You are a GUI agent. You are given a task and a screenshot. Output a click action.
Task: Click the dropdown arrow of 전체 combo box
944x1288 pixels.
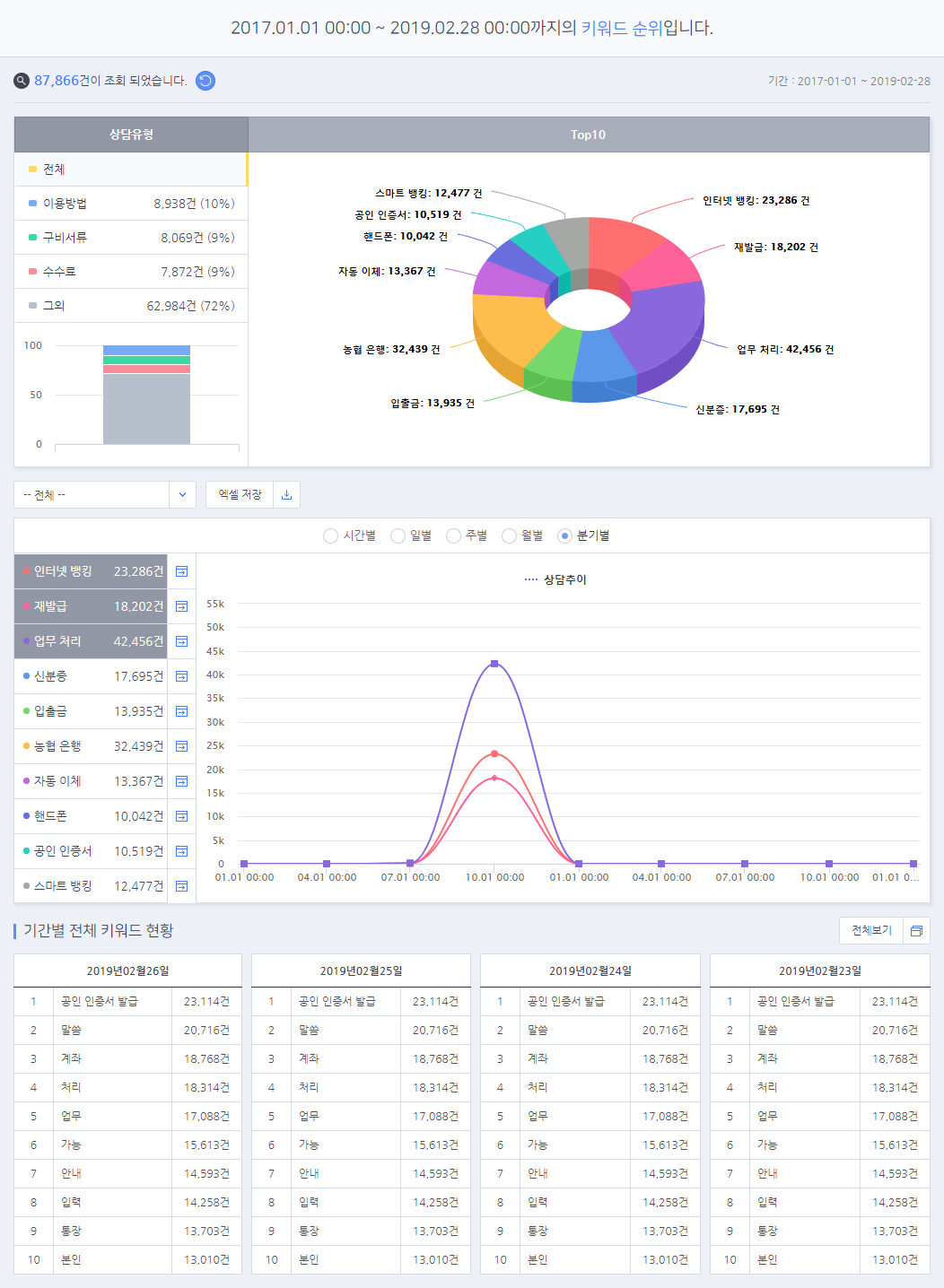pyautogui.click(x=182, y=495)
